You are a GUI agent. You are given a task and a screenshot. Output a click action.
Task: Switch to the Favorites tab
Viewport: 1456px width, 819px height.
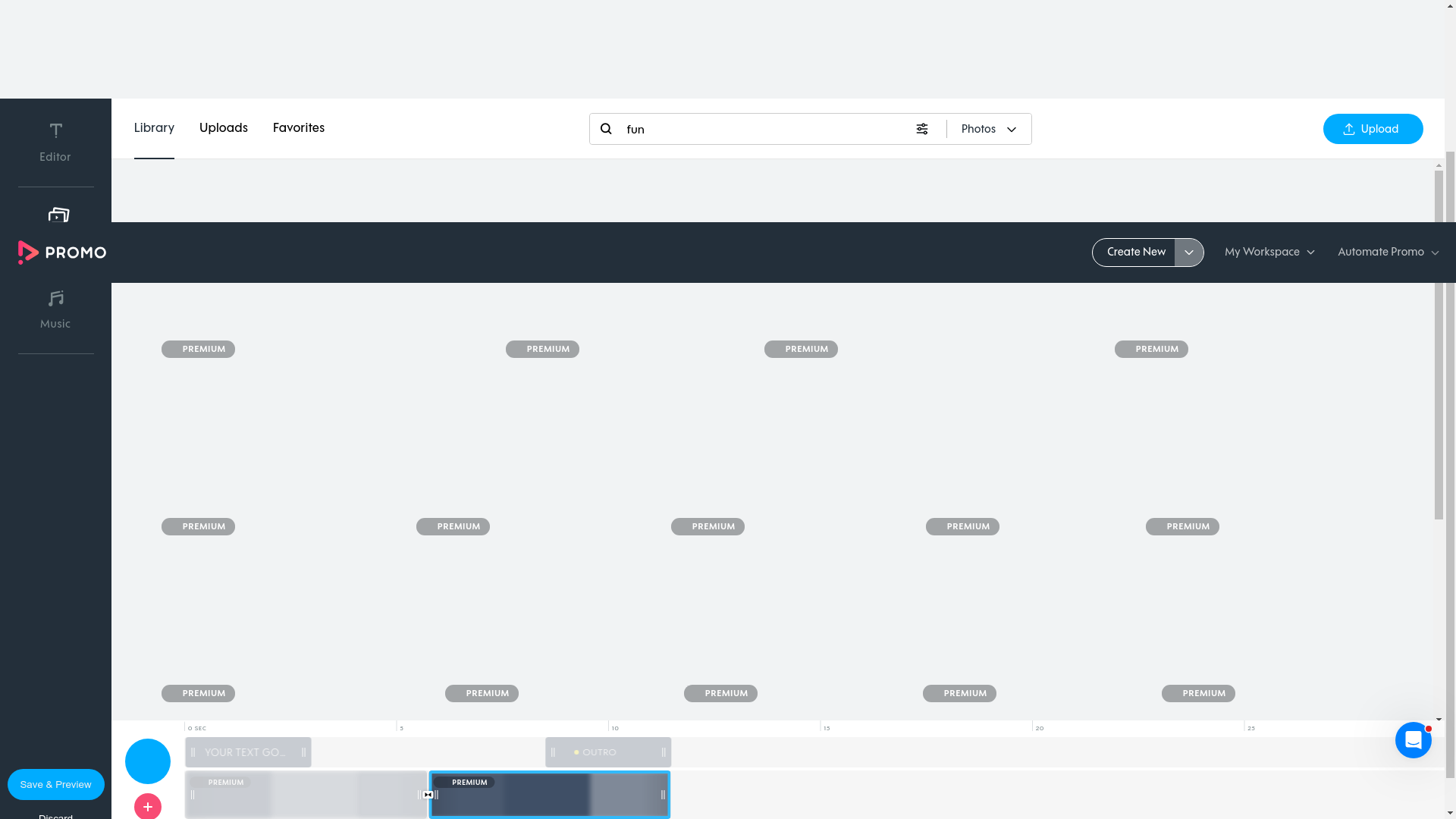click(x=299, y=128)
